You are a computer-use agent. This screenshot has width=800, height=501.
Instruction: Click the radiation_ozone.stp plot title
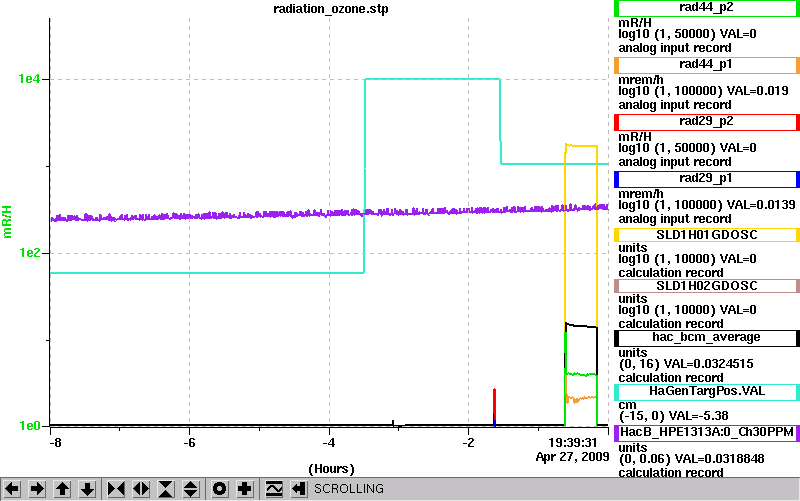(331, 9)
